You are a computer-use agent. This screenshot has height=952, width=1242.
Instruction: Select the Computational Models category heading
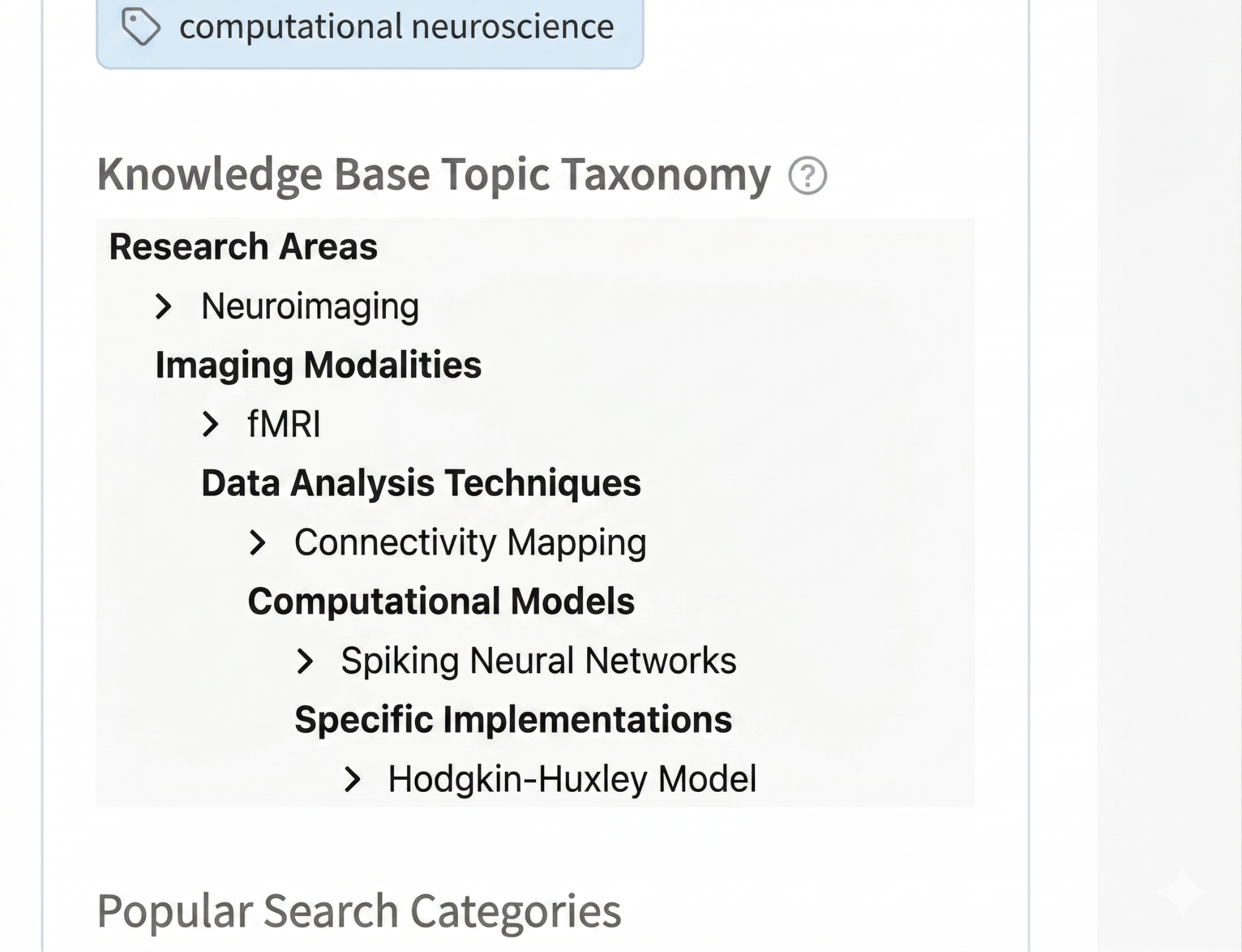[441, 602]
